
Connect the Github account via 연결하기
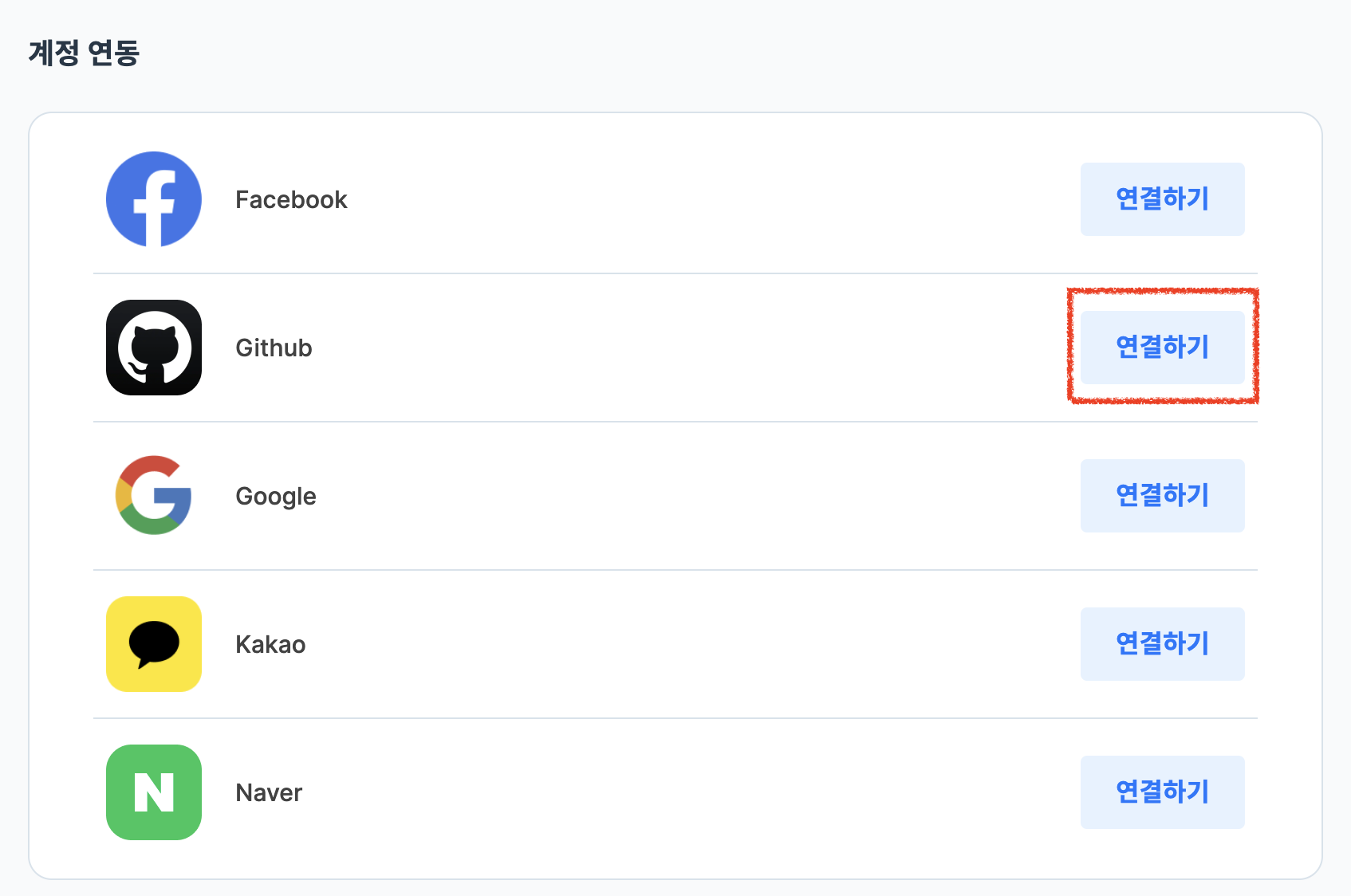click(1162, 348)
